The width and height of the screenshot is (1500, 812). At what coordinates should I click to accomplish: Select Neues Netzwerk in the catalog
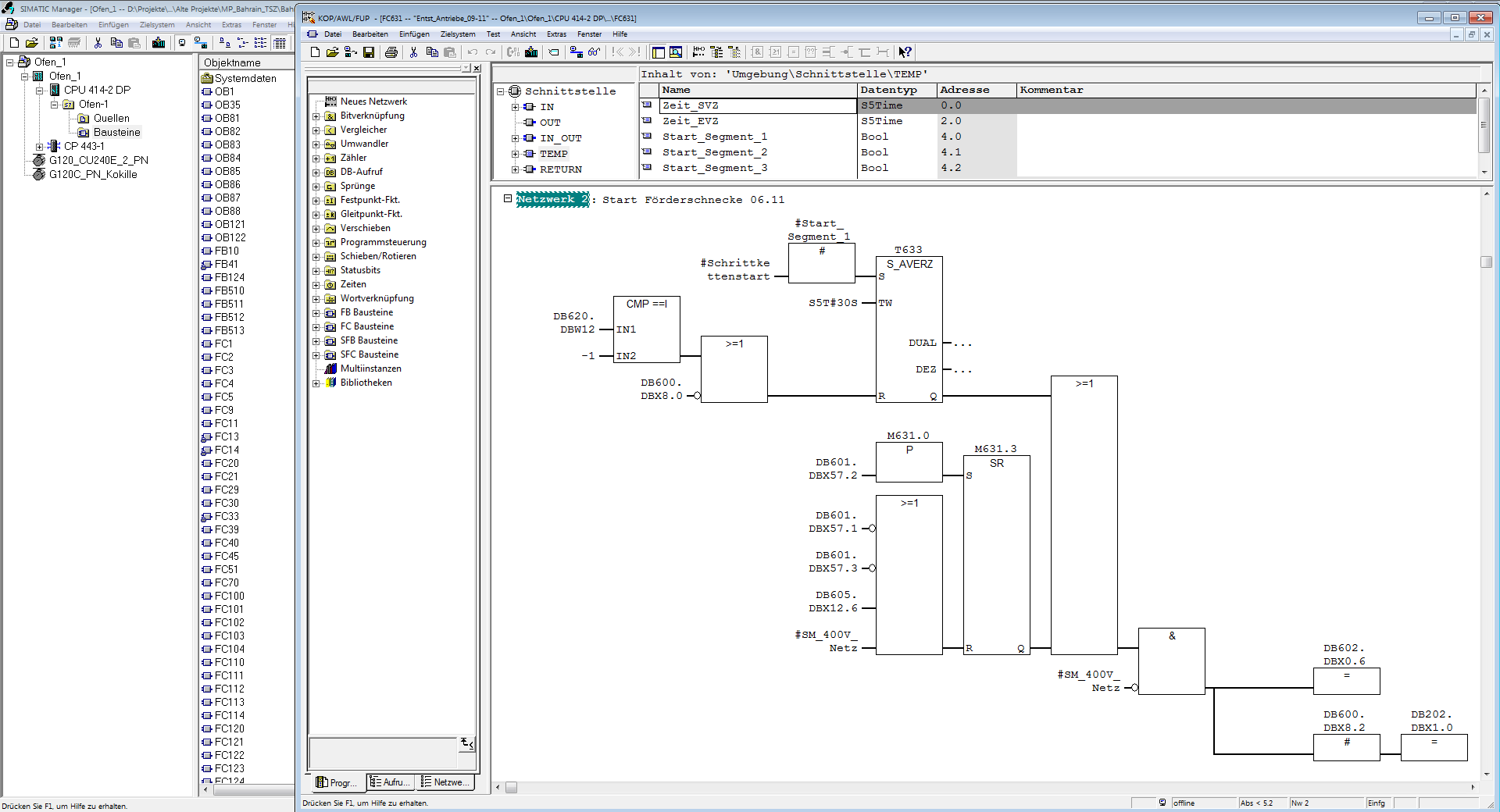[373, 101]
